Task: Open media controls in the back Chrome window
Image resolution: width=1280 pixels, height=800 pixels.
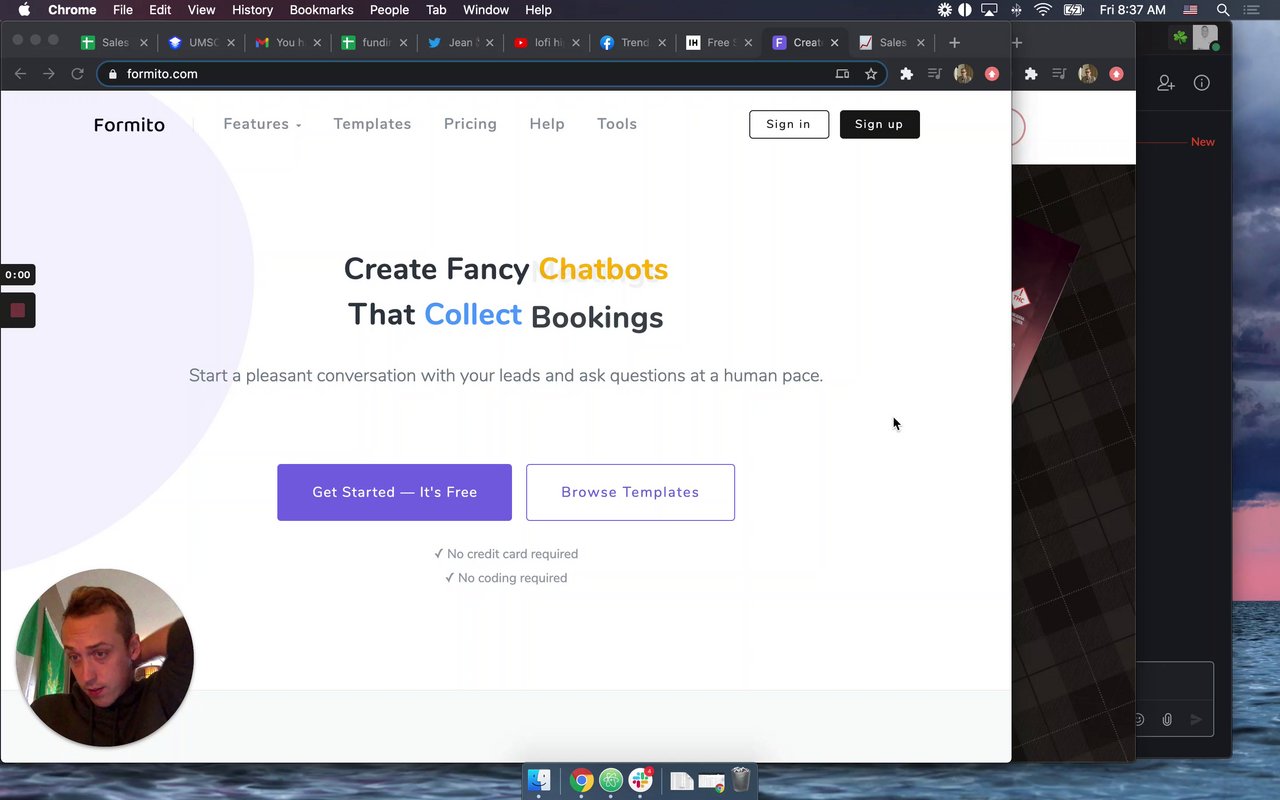Action: (1059, 74)
